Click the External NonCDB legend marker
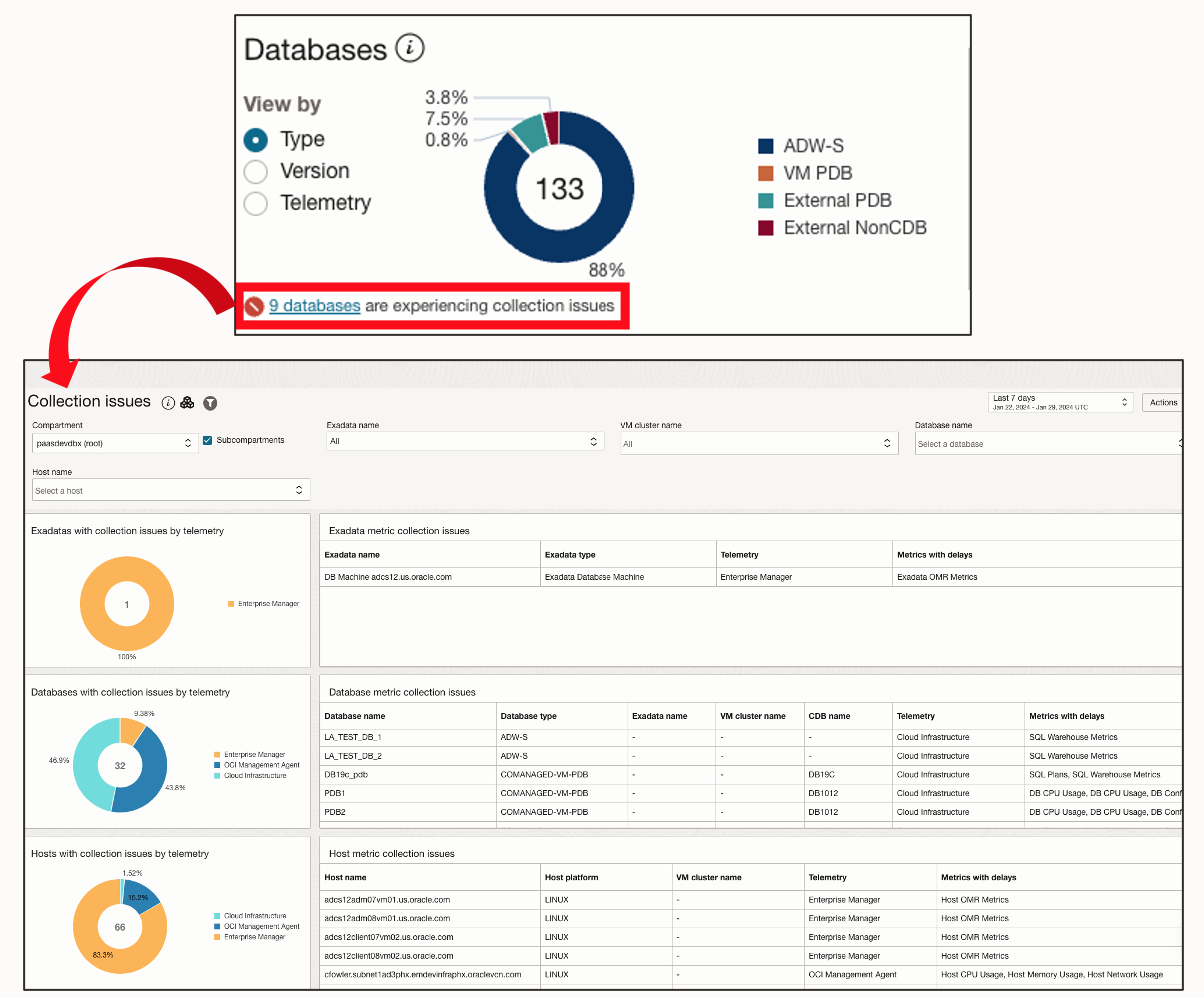The width and height of the screenshot is (1204, 998). coord(766,228)
